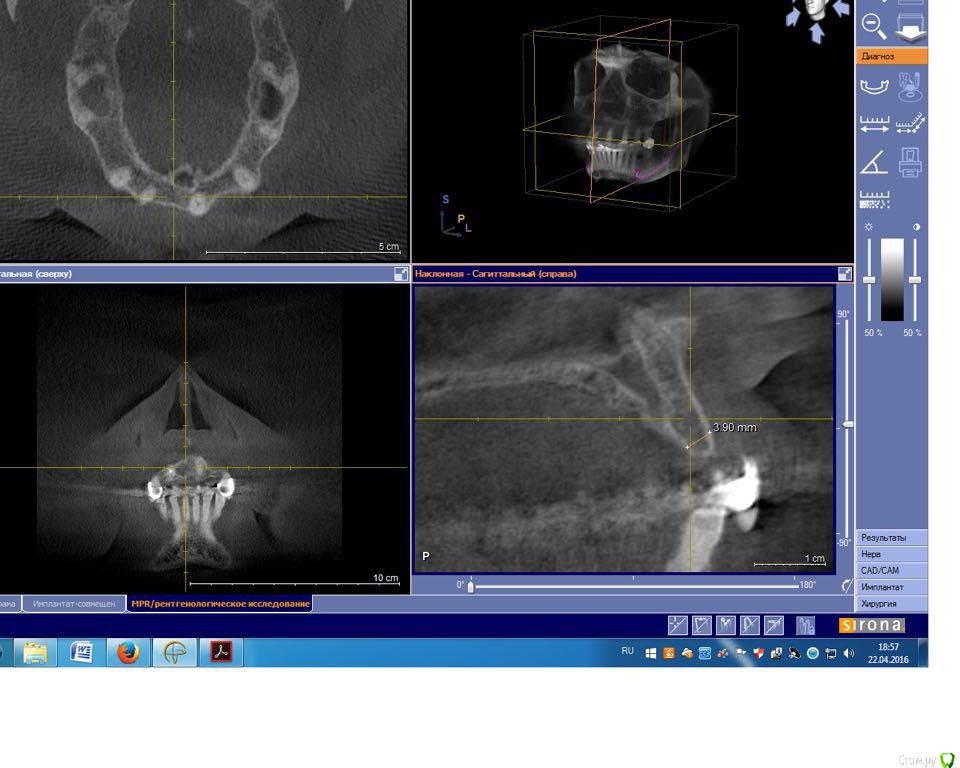Select the panoramic jaw curve tool
Image resolution: width=960 pixels, height=768 pixels.
tap(875, 87)
